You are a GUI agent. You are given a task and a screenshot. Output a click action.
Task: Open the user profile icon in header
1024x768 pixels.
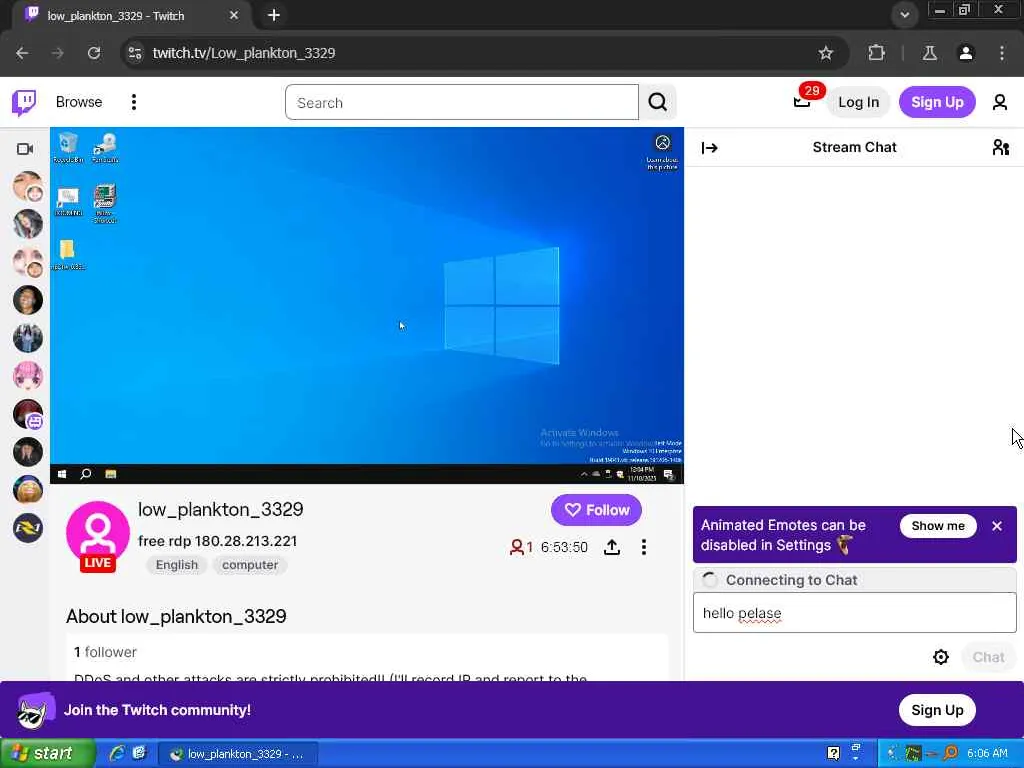(x=1000, y=102)
